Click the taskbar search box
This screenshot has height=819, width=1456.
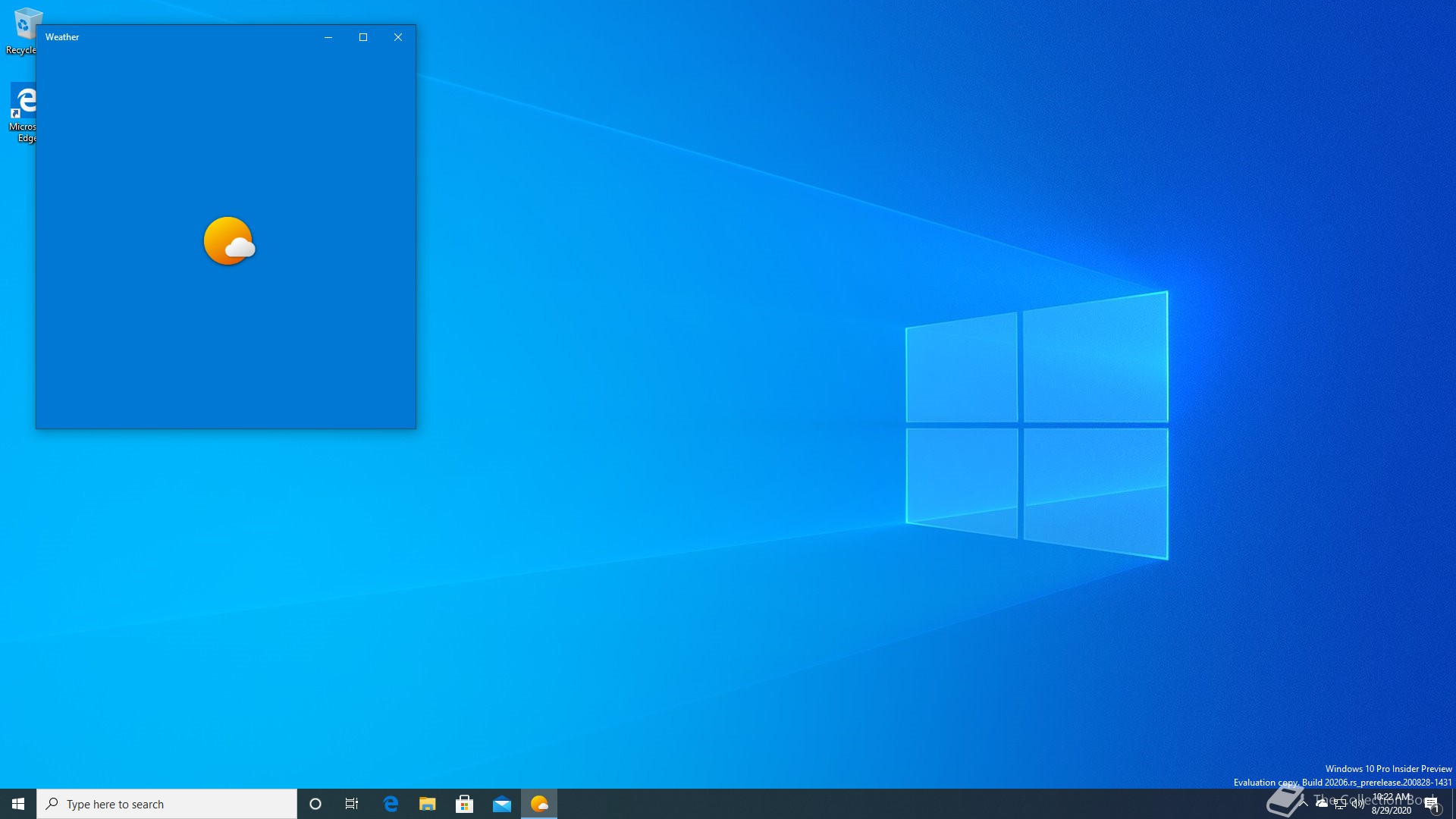(x=167, y=804)
